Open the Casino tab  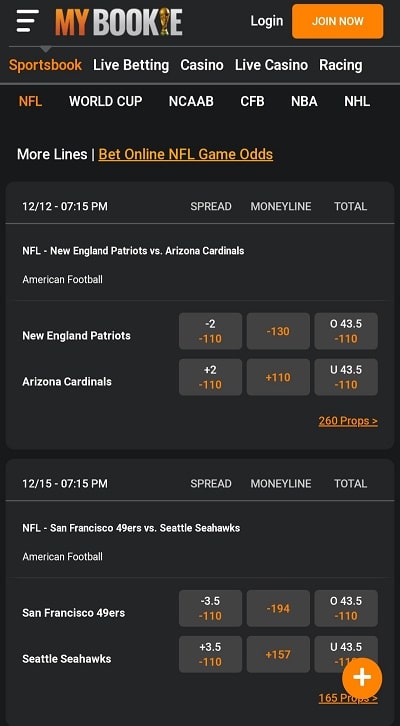point(202,65)
